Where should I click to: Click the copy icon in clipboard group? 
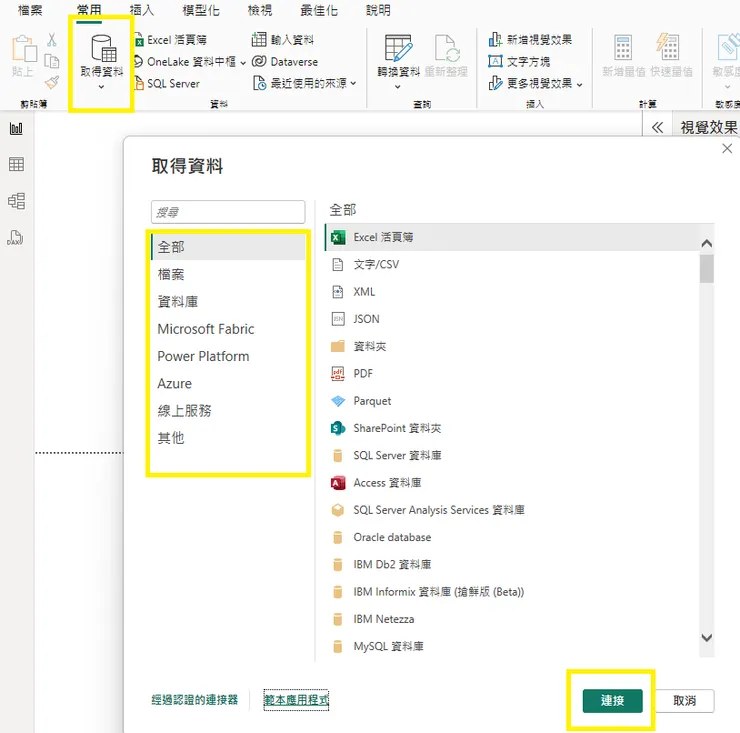coord(51,61)
